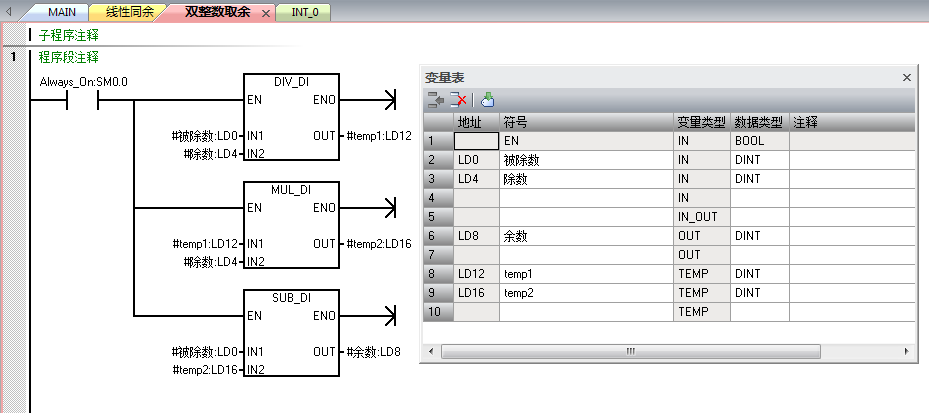Switch to the MAIN tab
929x413 pixels.
(62, 12)
